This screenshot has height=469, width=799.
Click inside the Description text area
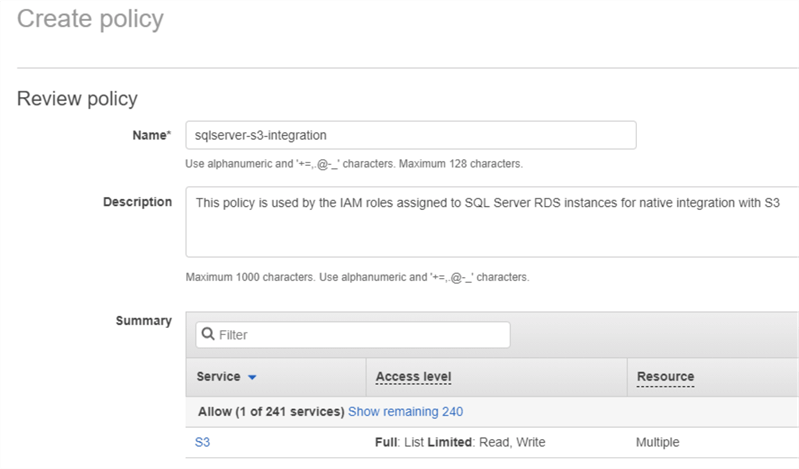coord(492,221)
